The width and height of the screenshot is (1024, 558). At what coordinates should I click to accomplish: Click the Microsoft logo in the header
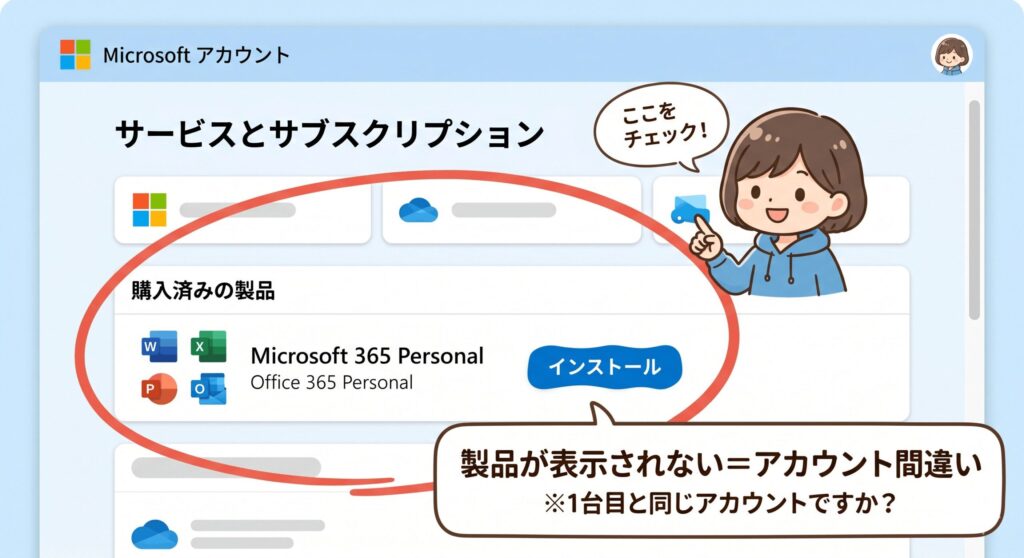(x=75, y=54)
